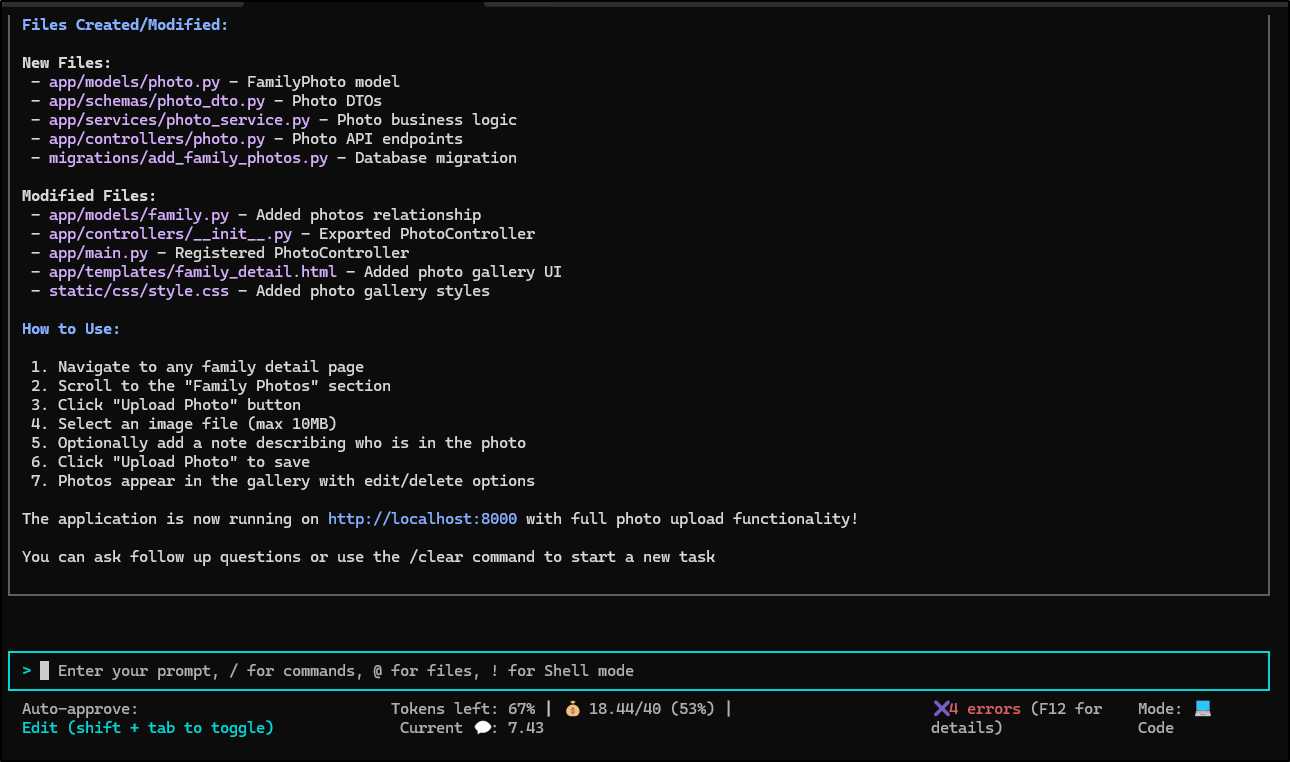Screen dimensions: 1290x762
Task: Click the 'New Files:' heading
Action: pyautogui.click(x=67, y=63)
